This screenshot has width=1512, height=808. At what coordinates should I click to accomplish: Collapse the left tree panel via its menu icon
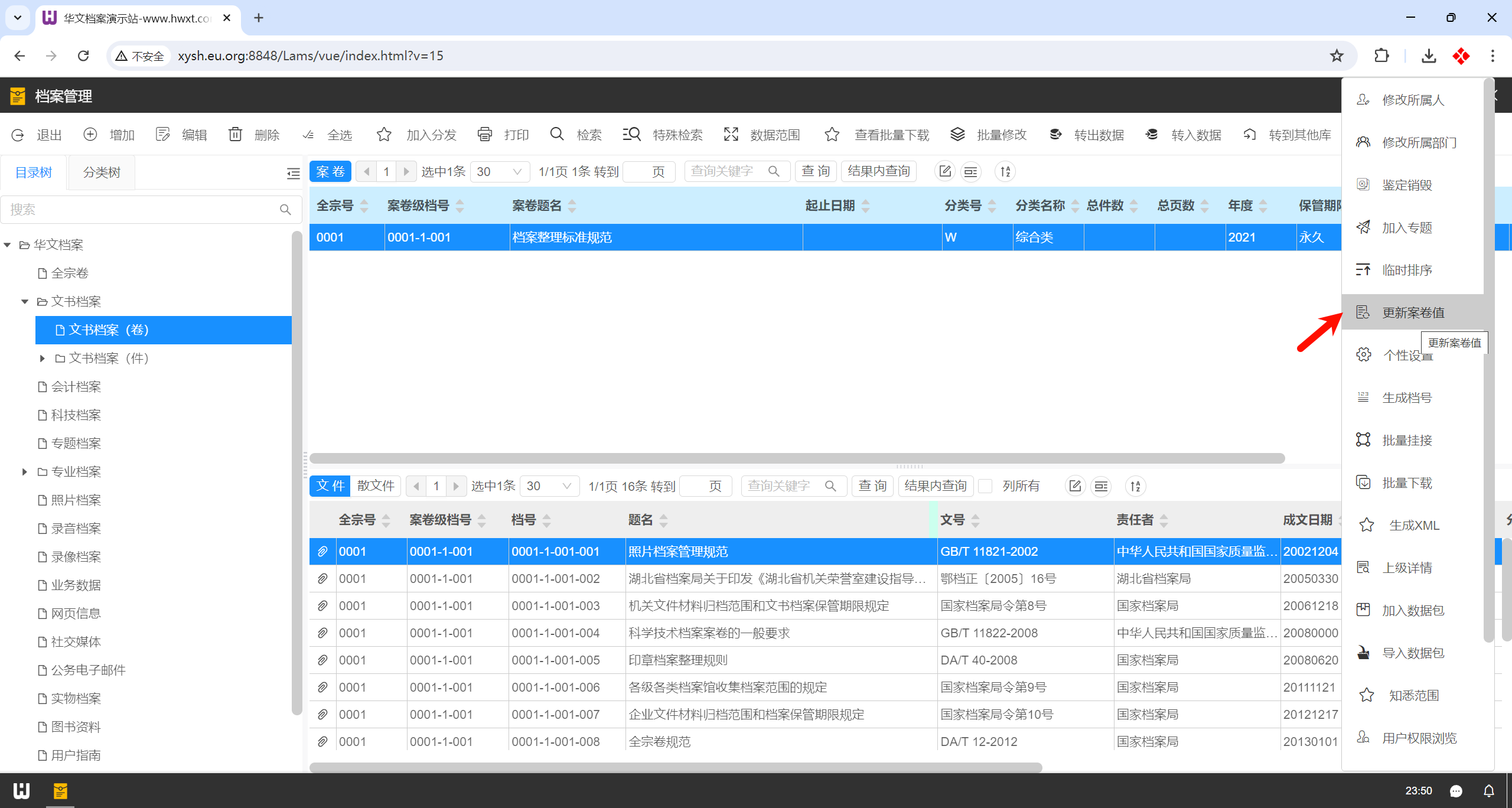click(293, 173)
